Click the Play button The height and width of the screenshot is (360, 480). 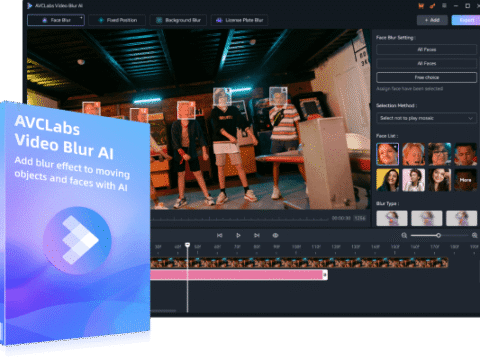(238, 235)
